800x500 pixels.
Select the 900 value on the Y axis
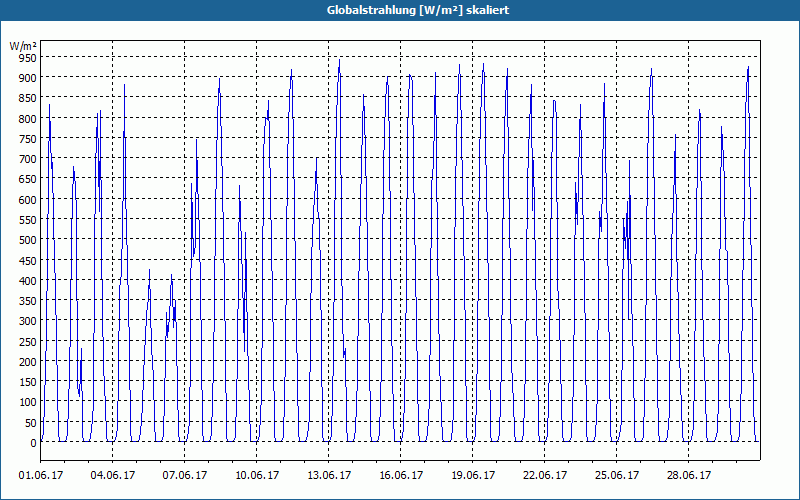click(28, 78)
